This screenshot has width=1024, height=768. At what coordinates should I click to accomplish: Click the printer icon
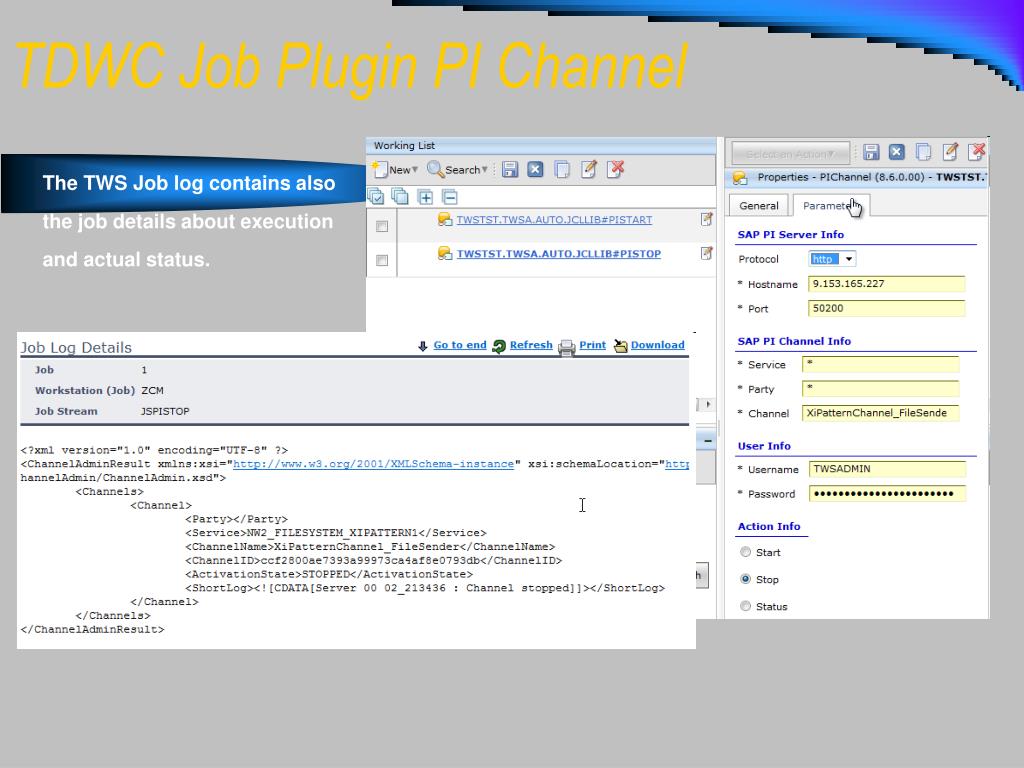567,347
